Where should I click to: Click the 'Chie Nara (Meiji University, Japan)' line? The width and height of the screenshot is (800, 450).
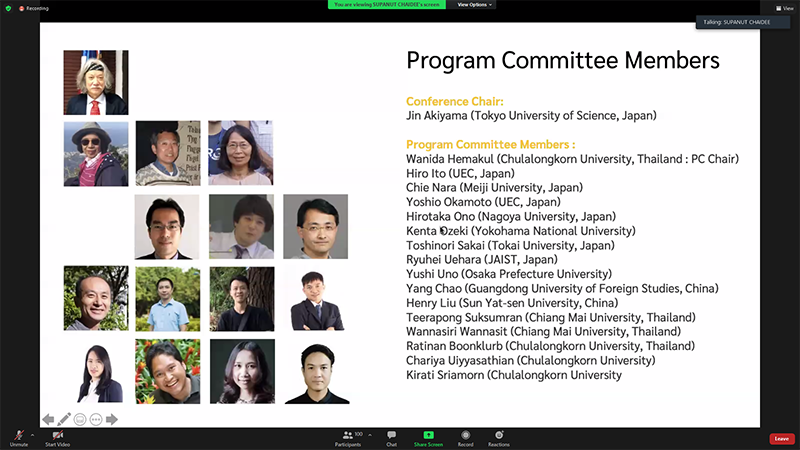tap(494, 188)
